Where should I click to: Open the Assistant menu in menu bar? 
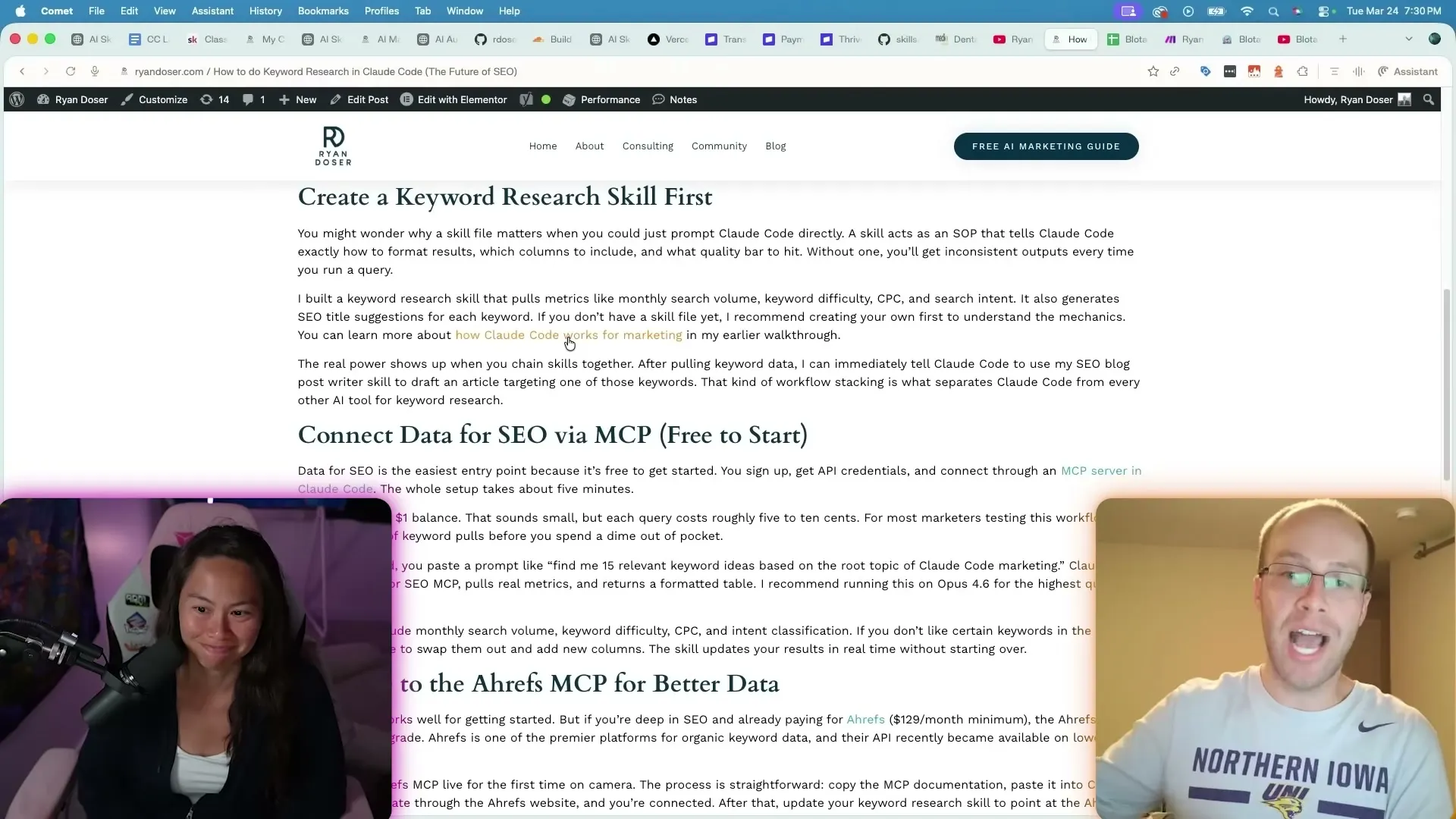coord(212,11)
